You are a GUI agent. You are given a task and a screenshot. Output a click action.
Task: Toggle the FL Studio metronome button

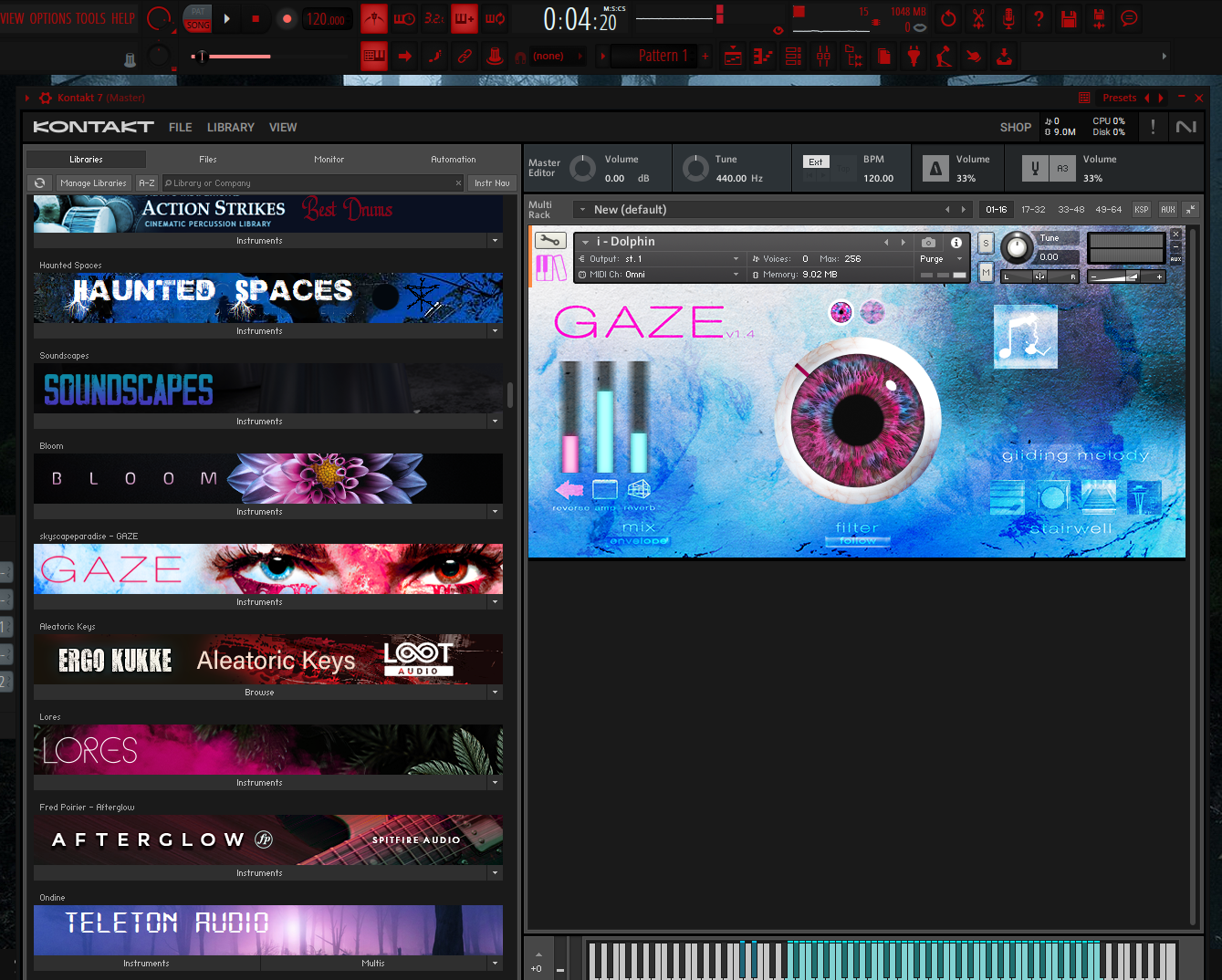(374, 18)
